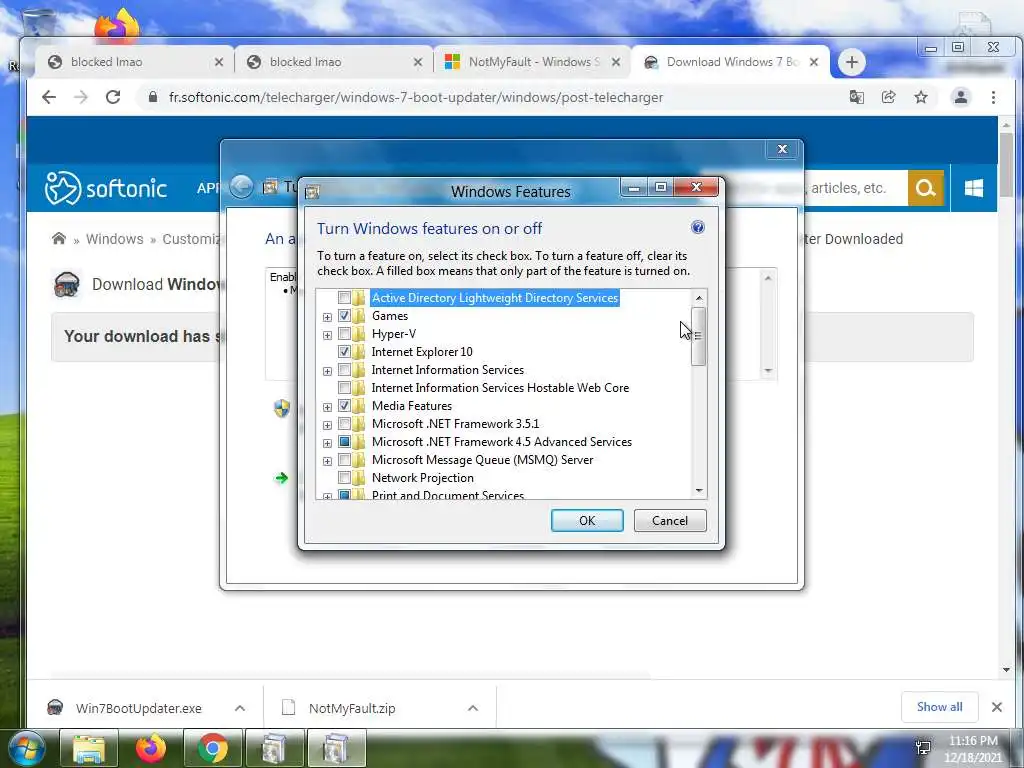Close the downloads bar

pyautogui.click(x=997, y=707)
